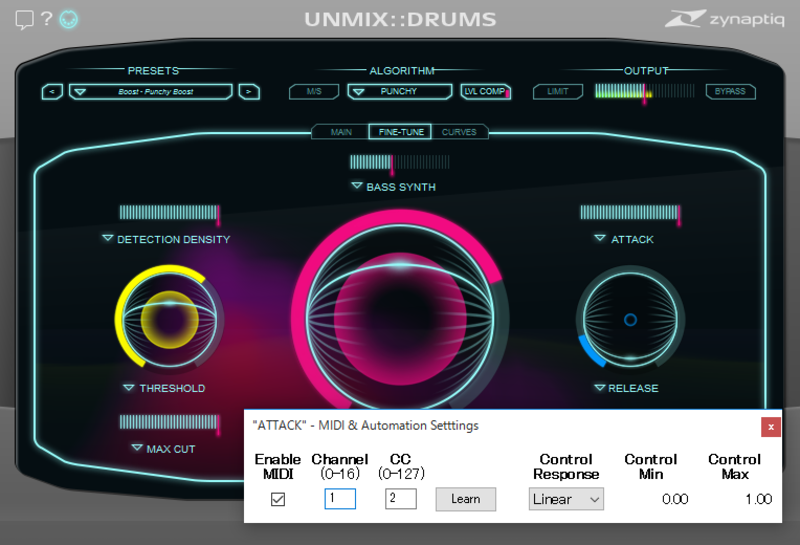Open the BASS SYNTH dropdown triangle
Viewport: 800px width, 545px height.
tap(357, 186)
